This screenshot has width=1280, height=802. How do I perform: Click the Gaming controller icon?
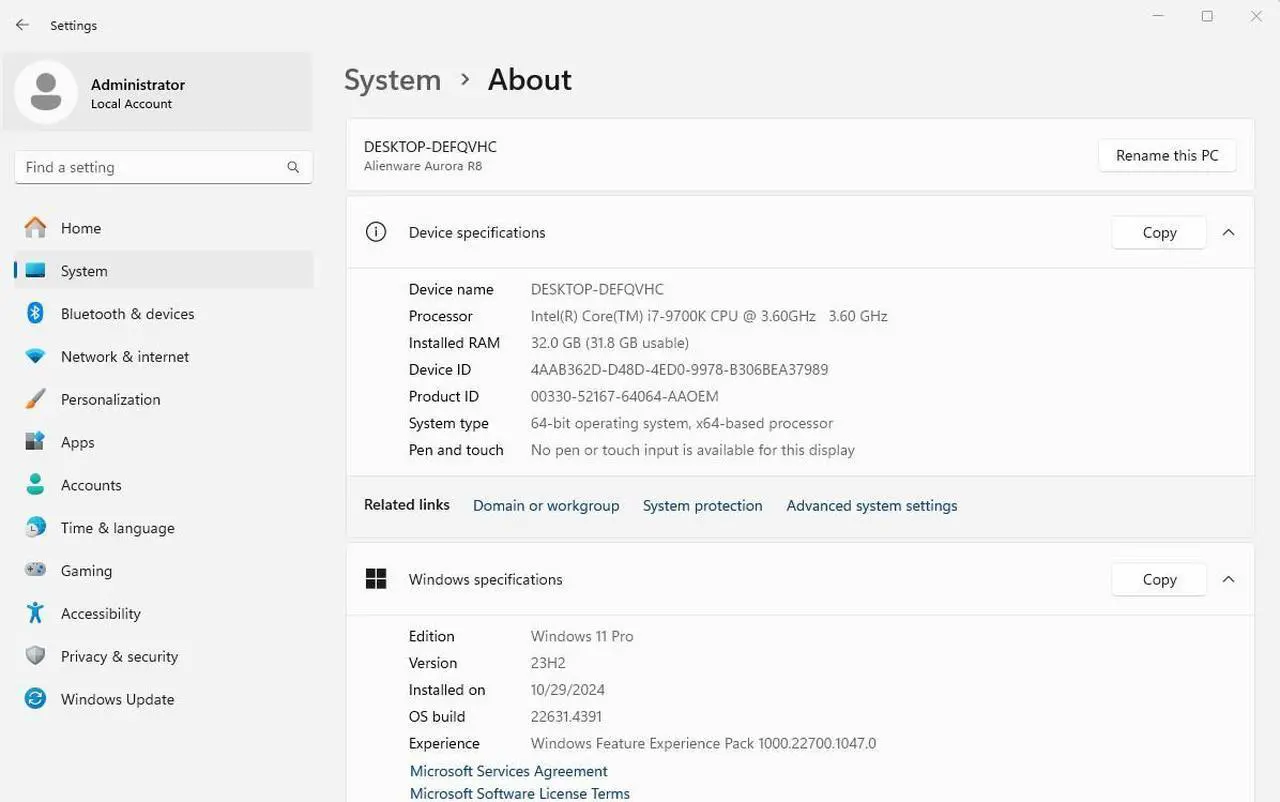(x=35, y=570)
